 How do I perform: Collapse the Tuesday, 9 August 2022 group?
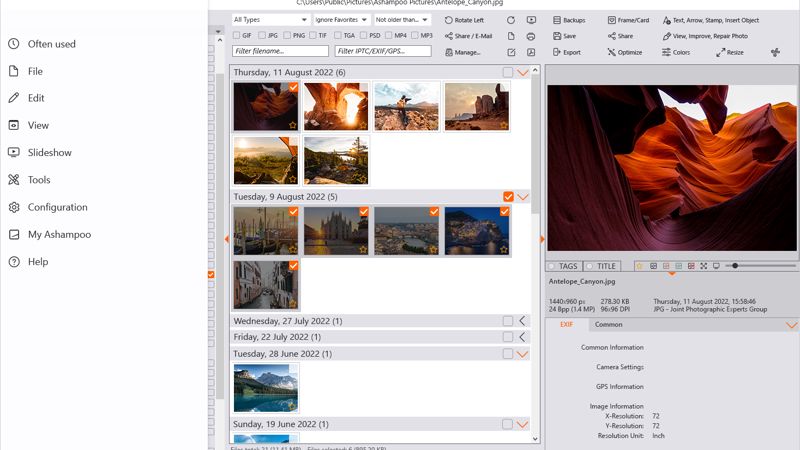click(x=522, y=197)
